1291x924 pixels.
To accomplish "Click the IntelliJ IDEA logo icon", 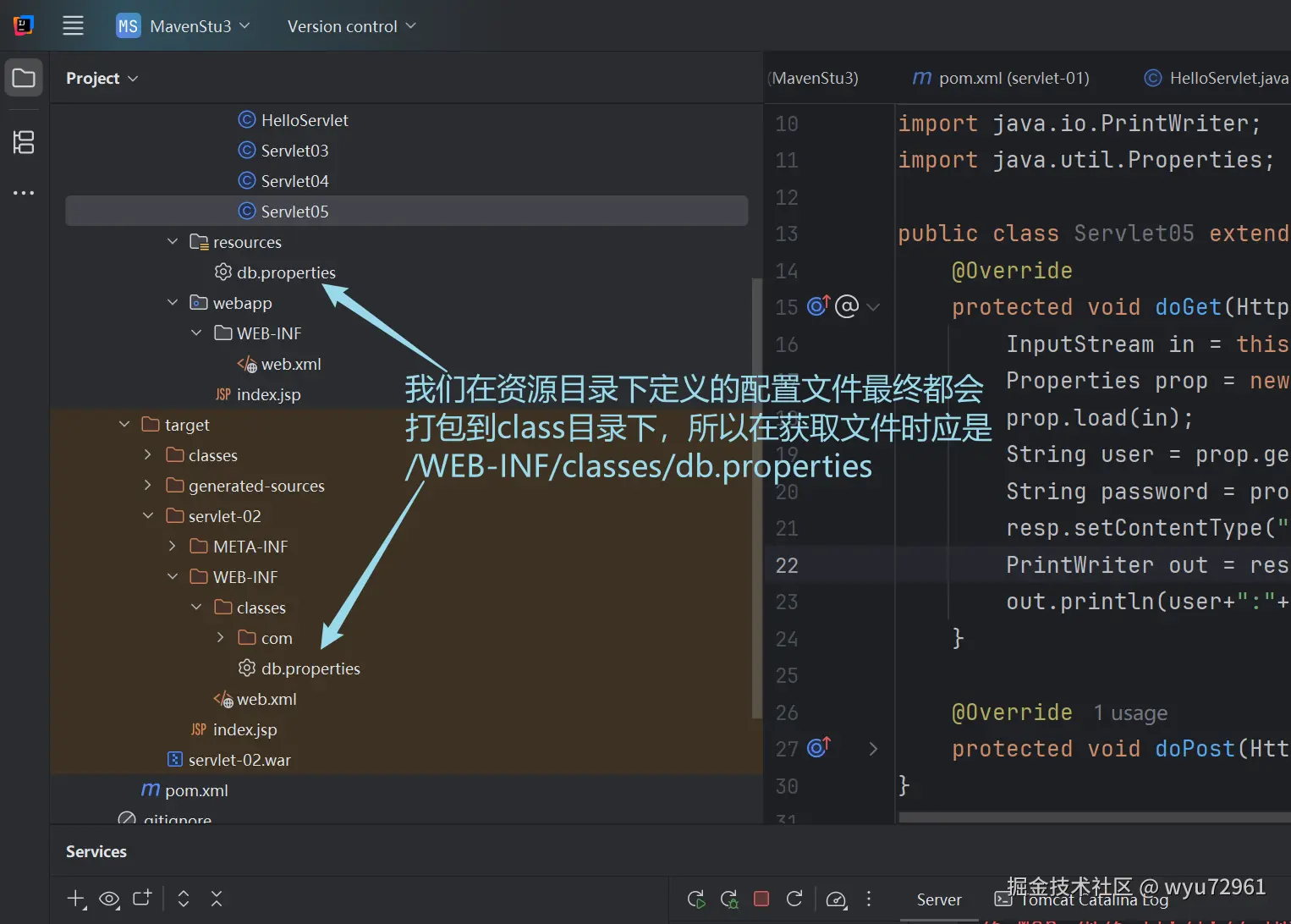I will point(24,25).
